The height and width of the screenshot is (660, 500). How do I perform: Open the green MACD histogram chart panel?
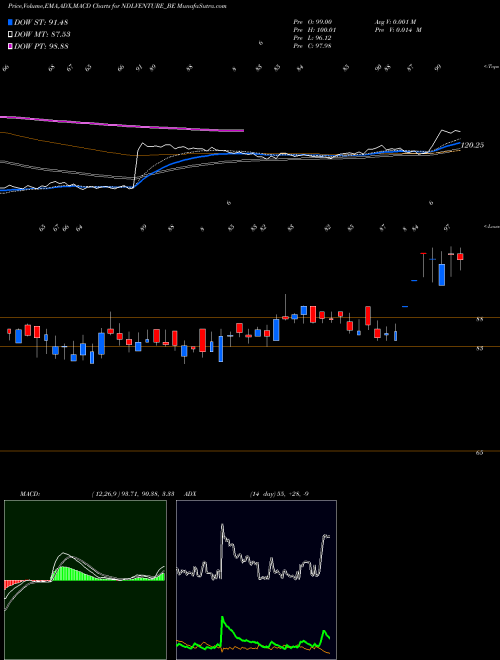tap(85, 580)
